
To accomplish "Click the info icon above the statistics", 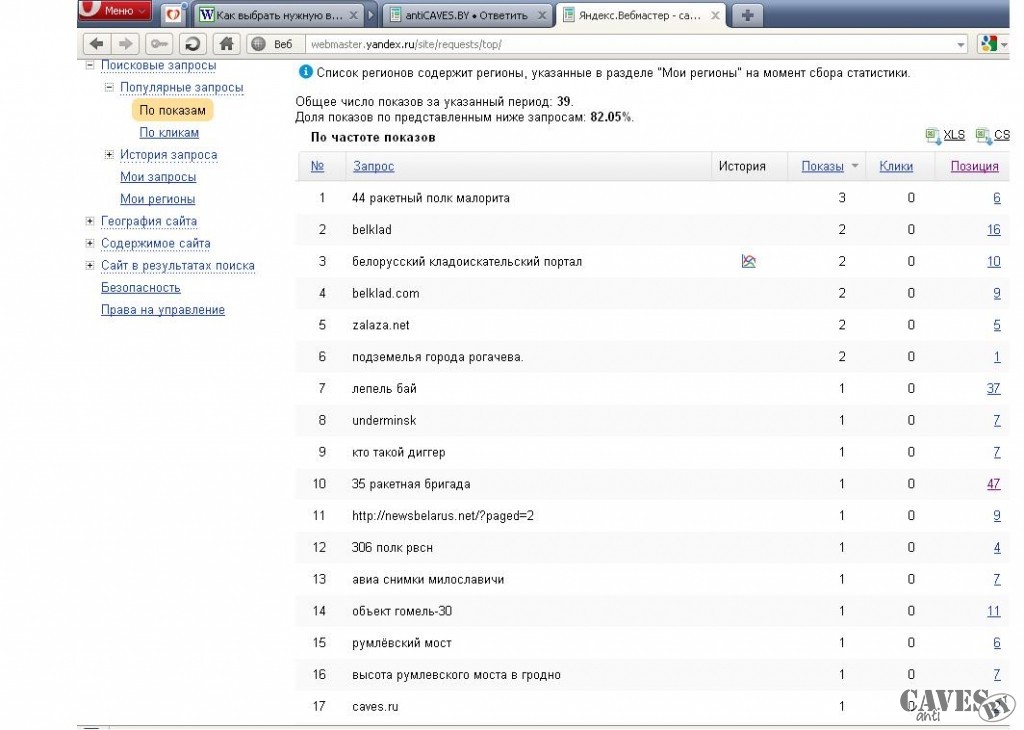I will click(305, 73).
